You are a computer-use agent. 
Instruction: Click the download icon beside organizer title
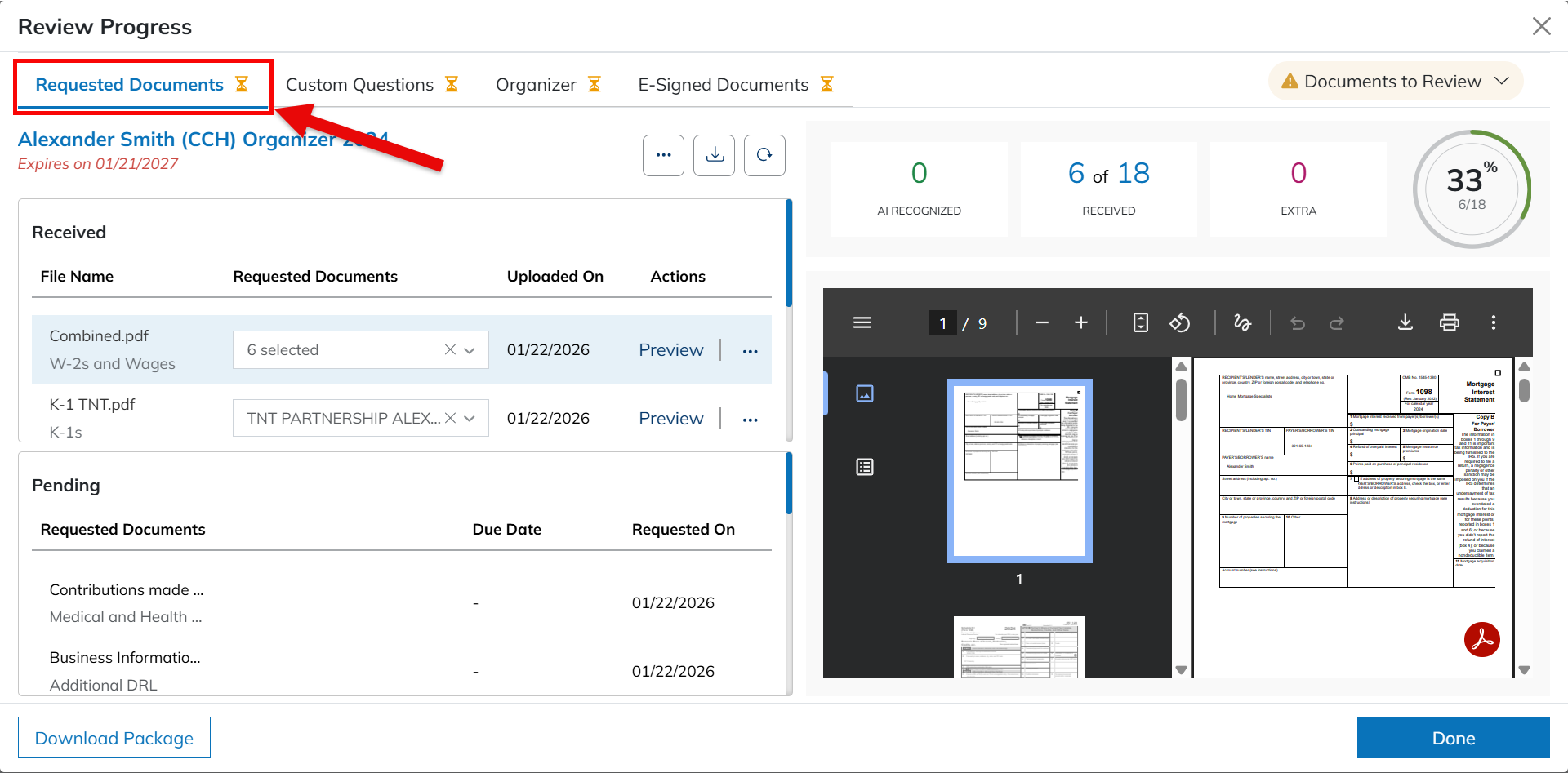pos(715,155)
